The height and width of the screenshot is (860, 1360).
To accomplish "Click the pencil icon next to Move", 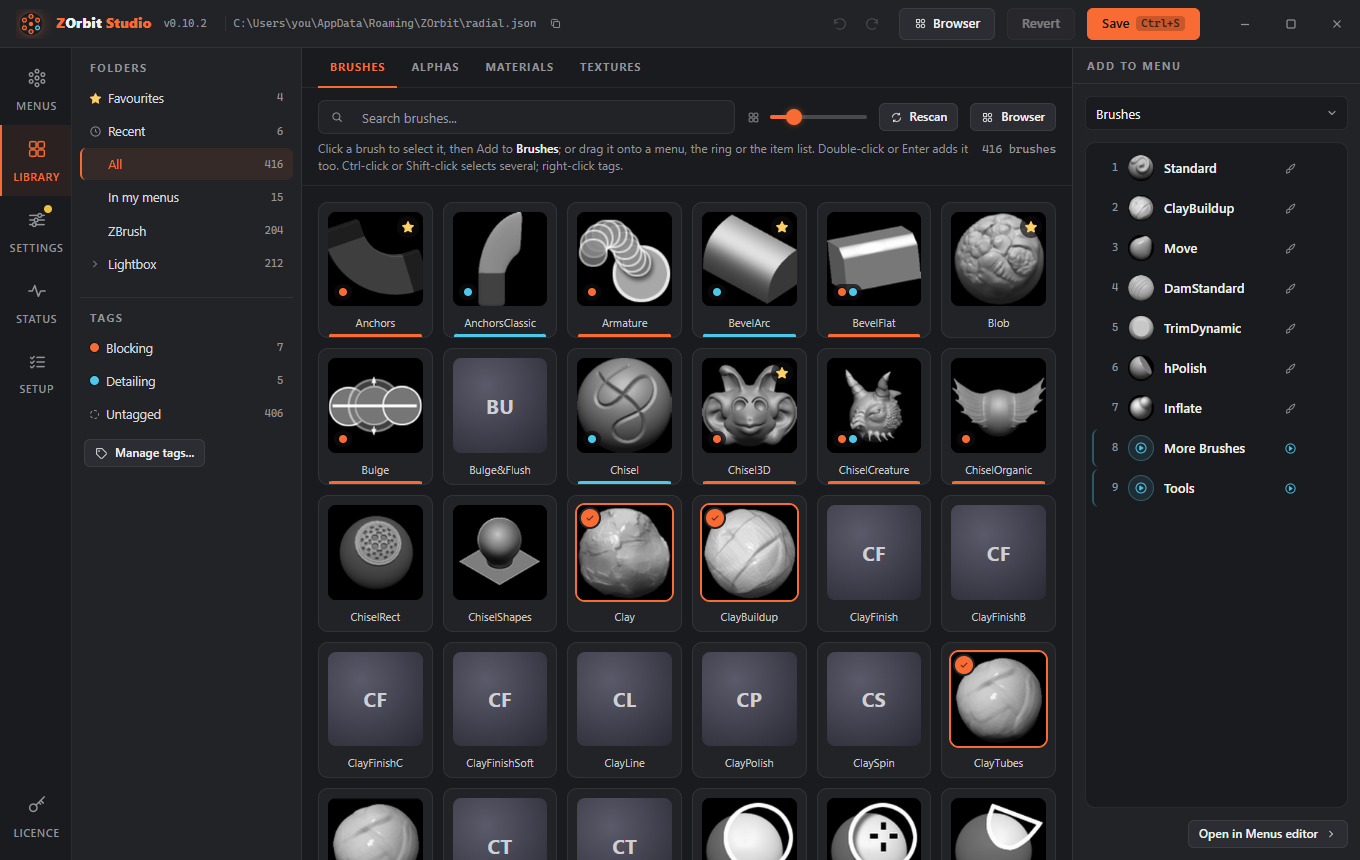I will click(1290, 249).
